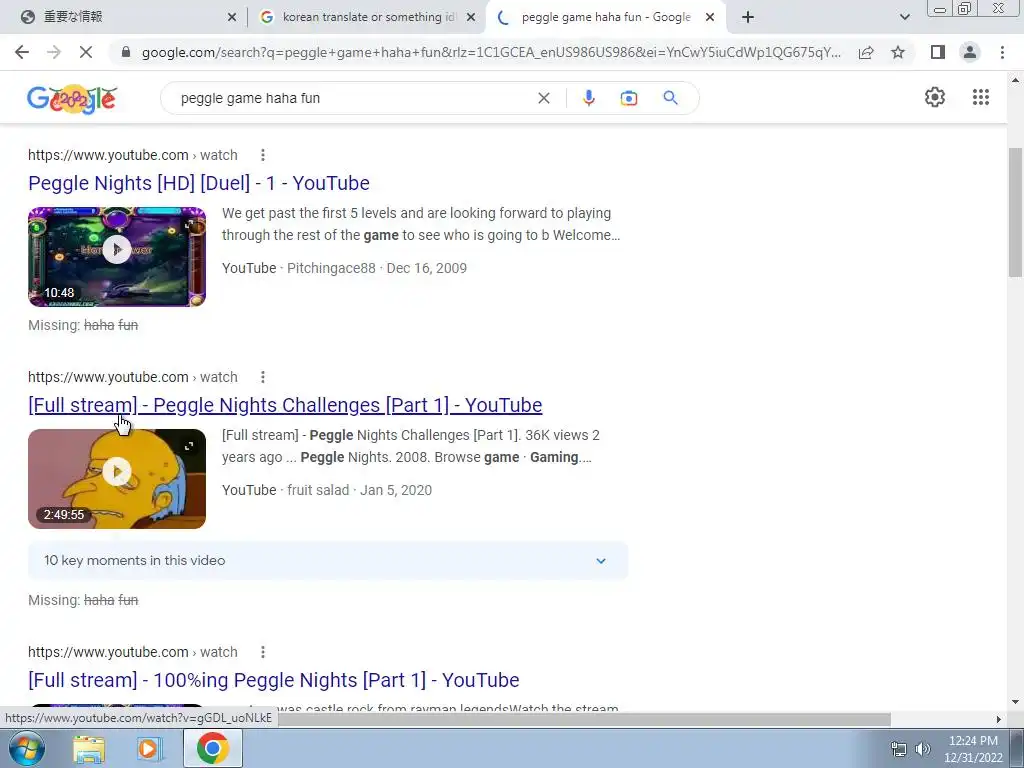Open Chrome profile avatar
Viewport: 1024px width, 768px height.
coord(970,52)
